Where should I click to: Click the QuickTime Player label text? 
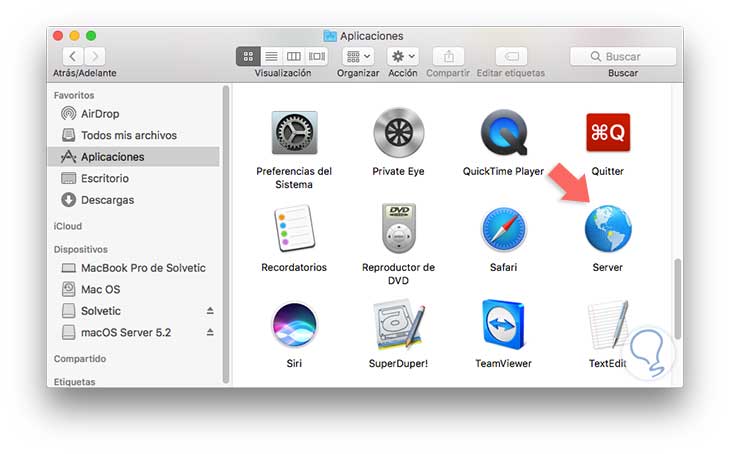(503, 171)
